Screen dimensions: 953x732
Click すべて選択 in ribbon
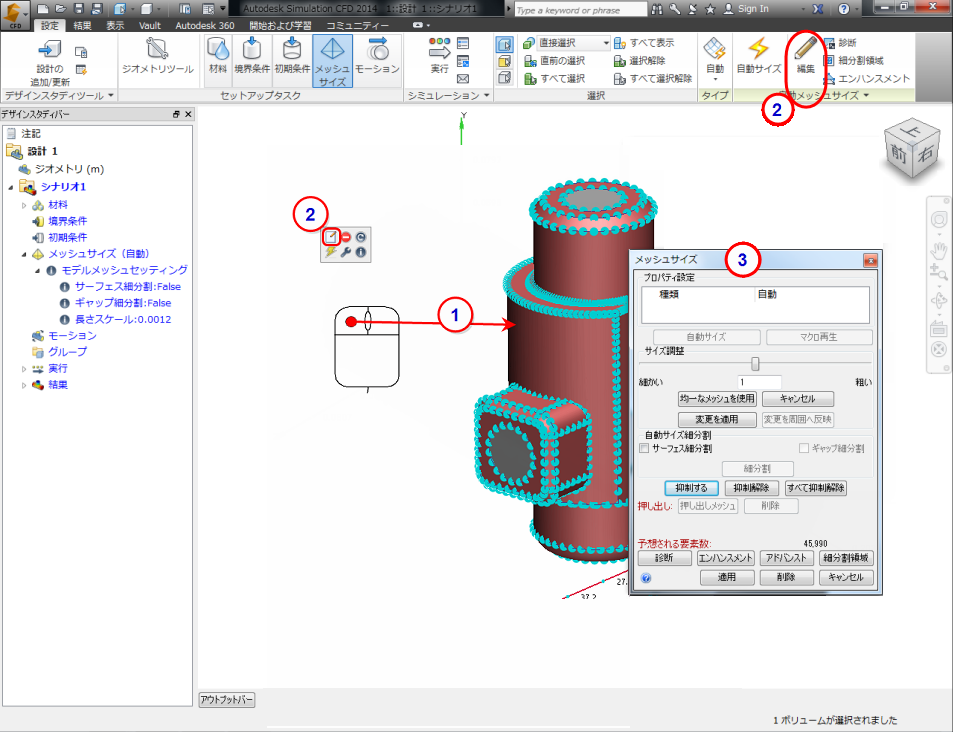coord(555,78)
